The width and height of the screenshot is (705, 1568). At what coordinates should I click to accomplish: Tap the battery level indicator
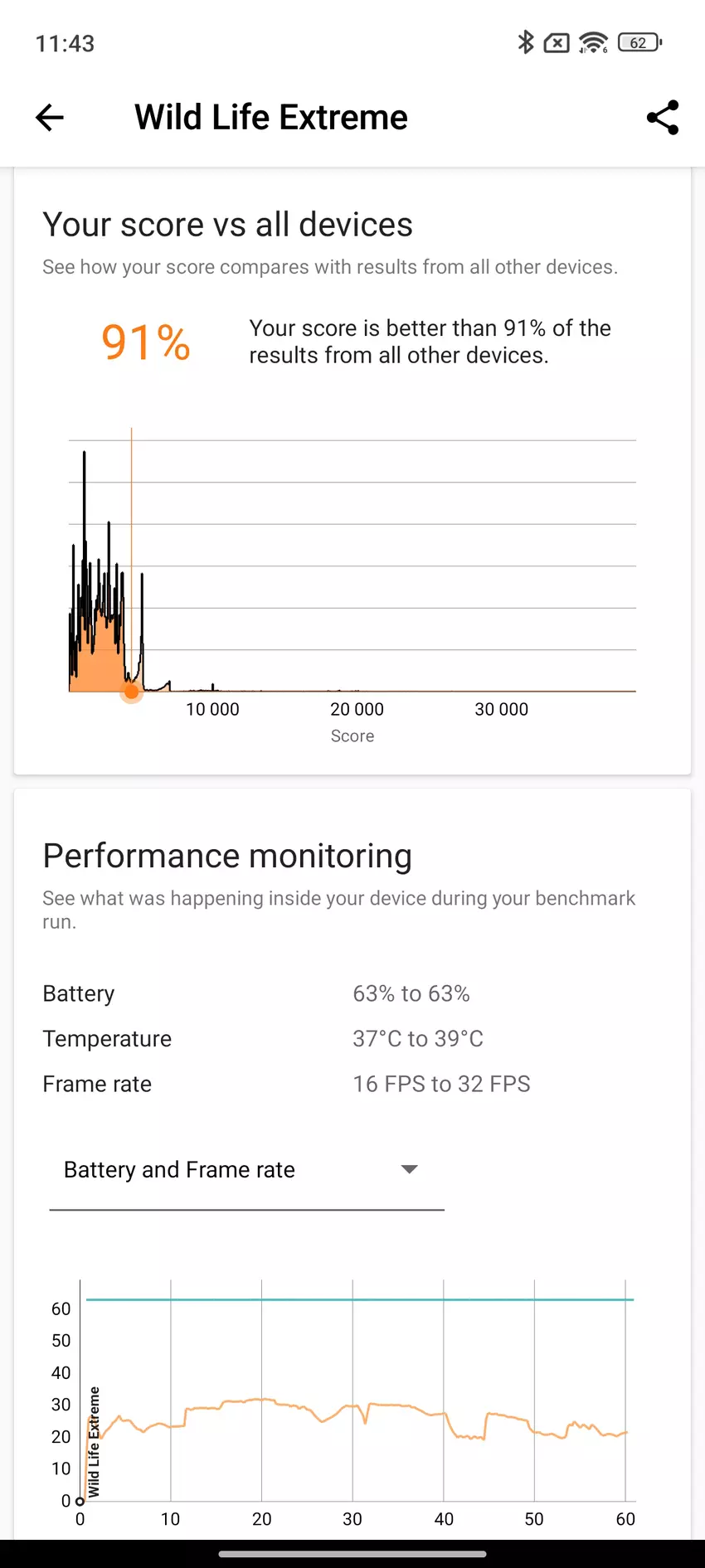click(639, 42)
